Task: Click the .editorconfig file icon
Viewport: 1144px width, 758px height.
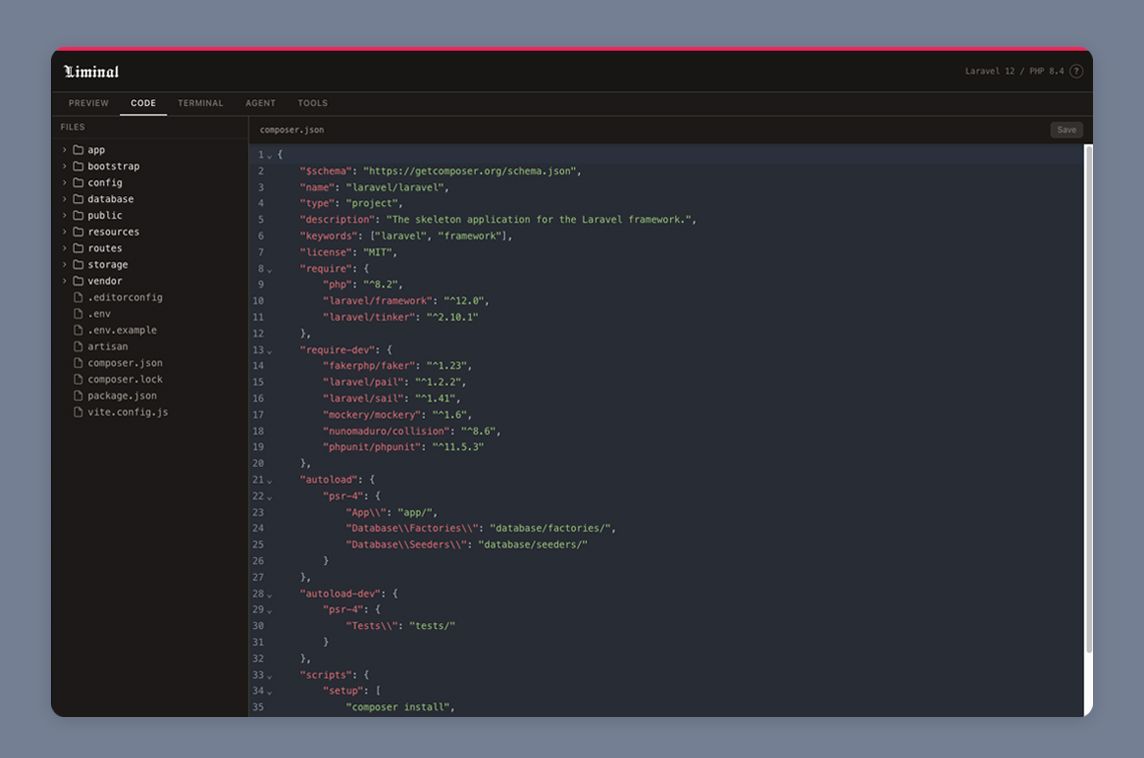Action: [x=78, y=297]
